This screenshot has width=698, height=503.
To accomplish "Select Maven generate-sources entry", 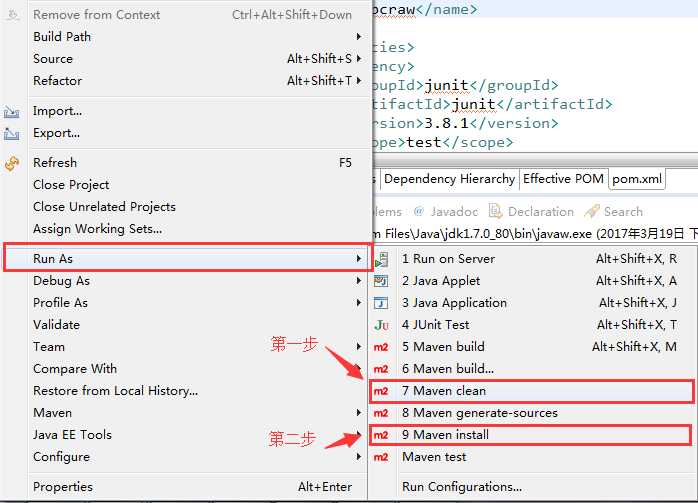I will tap(479, 413).
